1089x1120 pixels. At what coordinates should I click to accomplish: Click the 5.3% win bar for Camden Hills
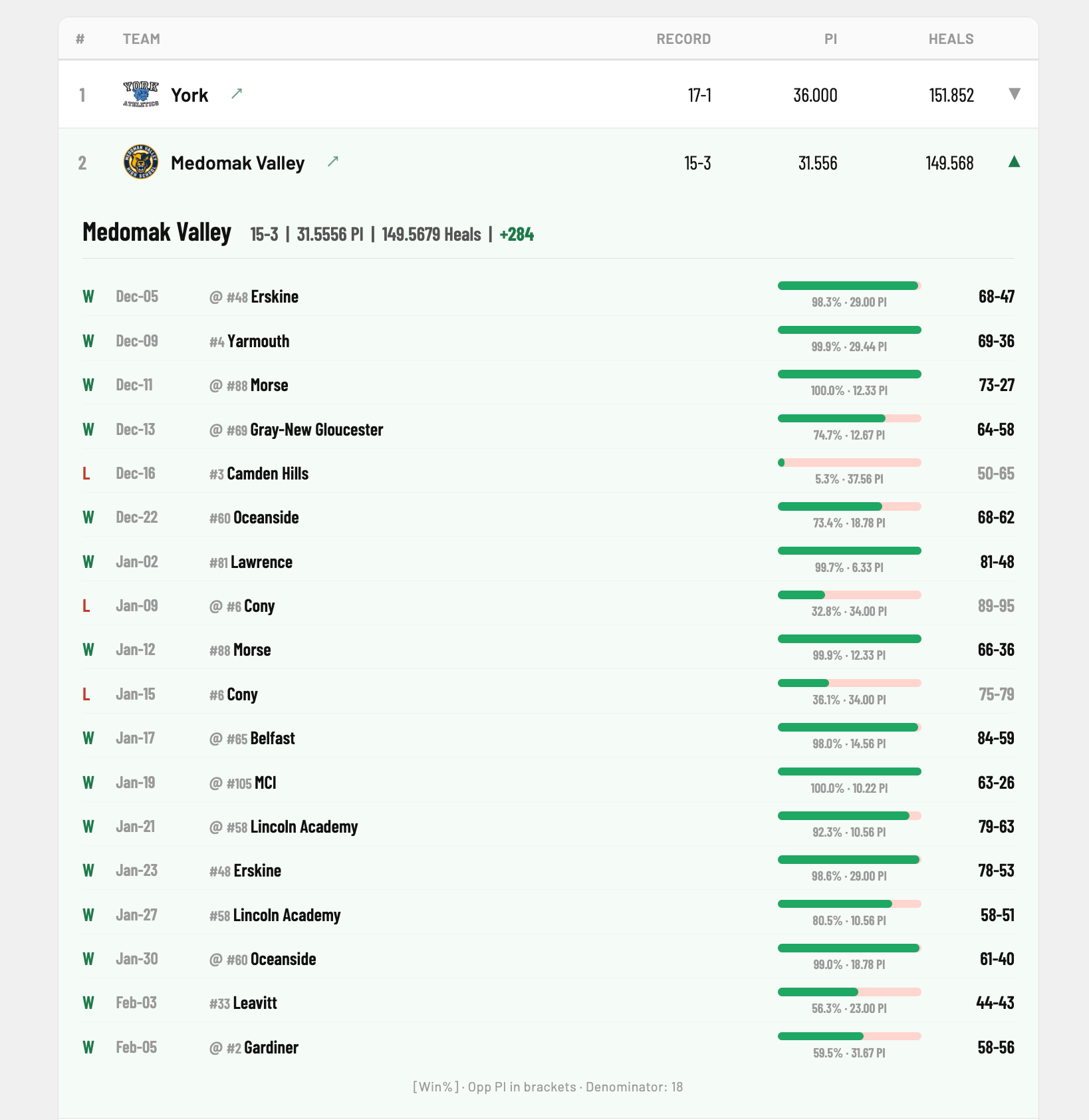[x=849, y=463]
